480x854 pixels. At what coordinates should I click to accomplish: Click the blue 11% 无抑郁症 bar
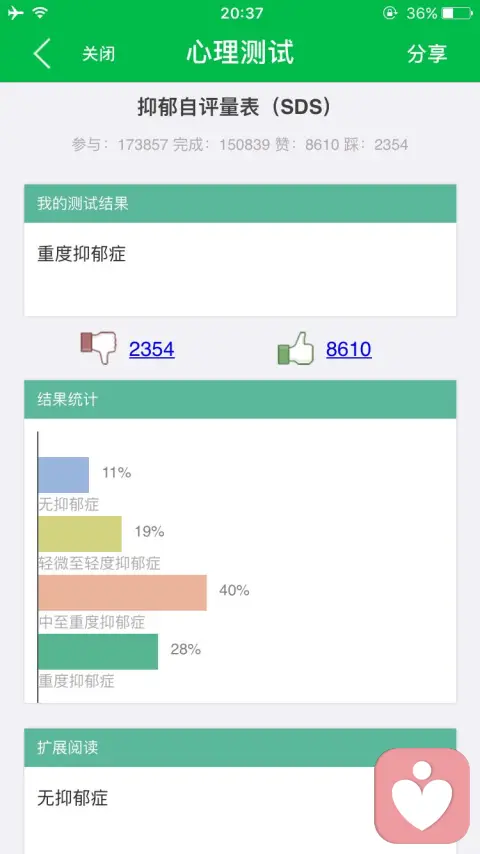click(x=63, y=475)
